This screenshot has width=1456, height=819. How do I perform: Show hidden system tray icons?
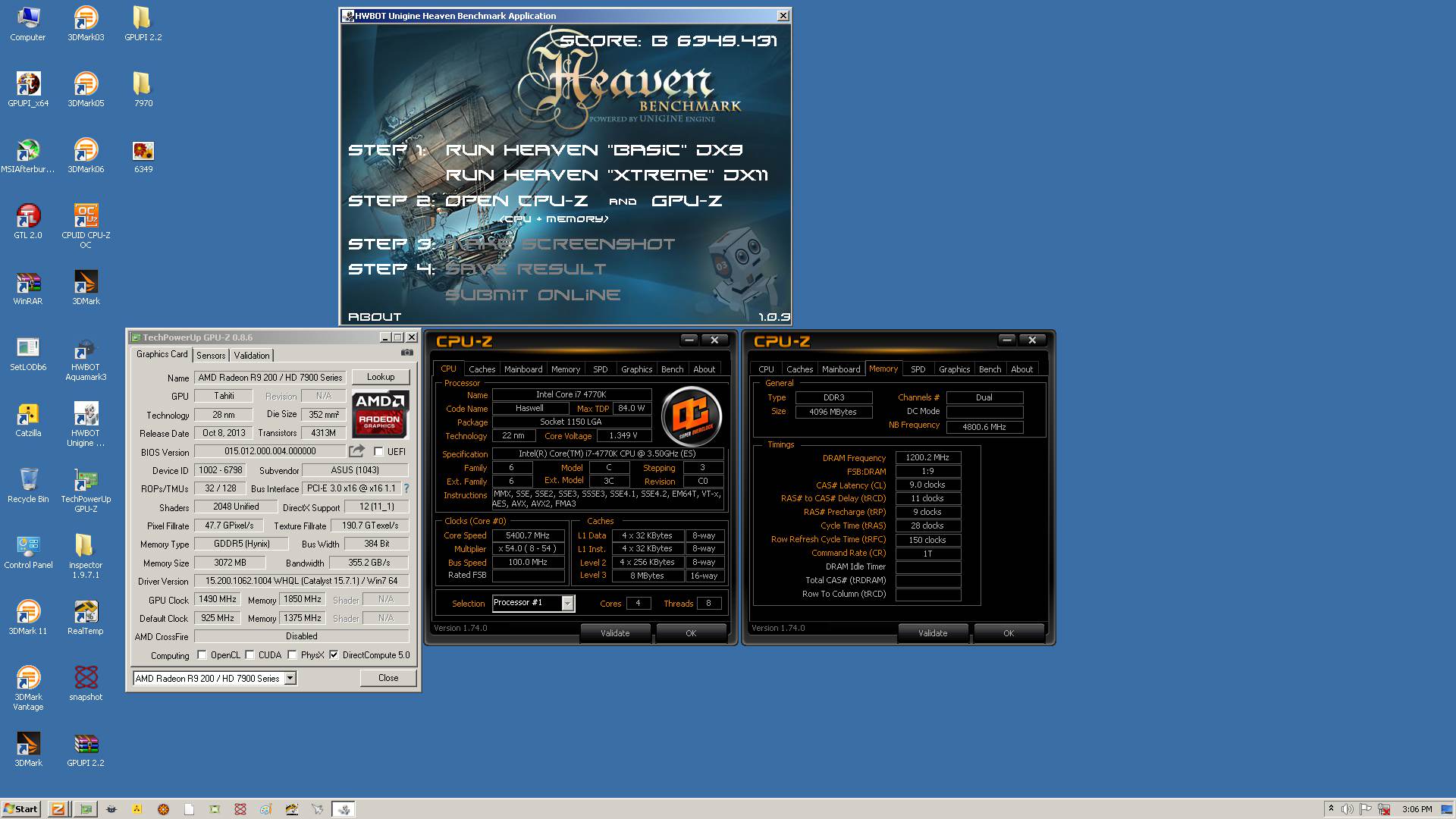pyautogui.click(x=1331, y=809)
